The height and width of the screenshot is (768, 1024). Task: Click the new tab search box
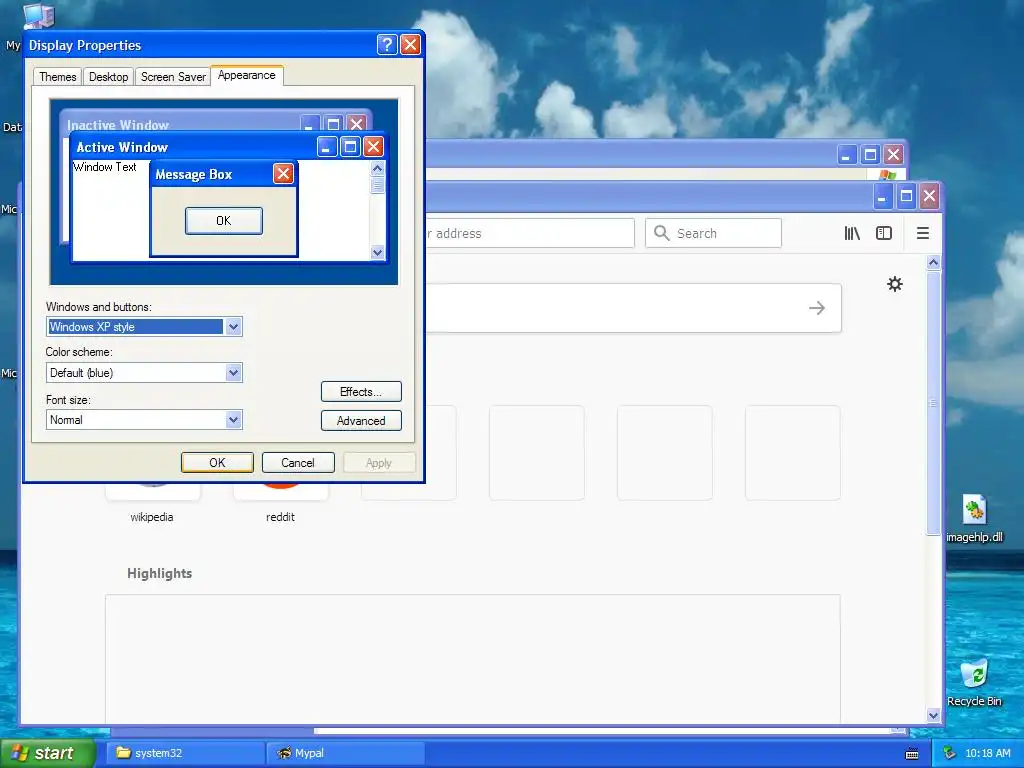633,308
